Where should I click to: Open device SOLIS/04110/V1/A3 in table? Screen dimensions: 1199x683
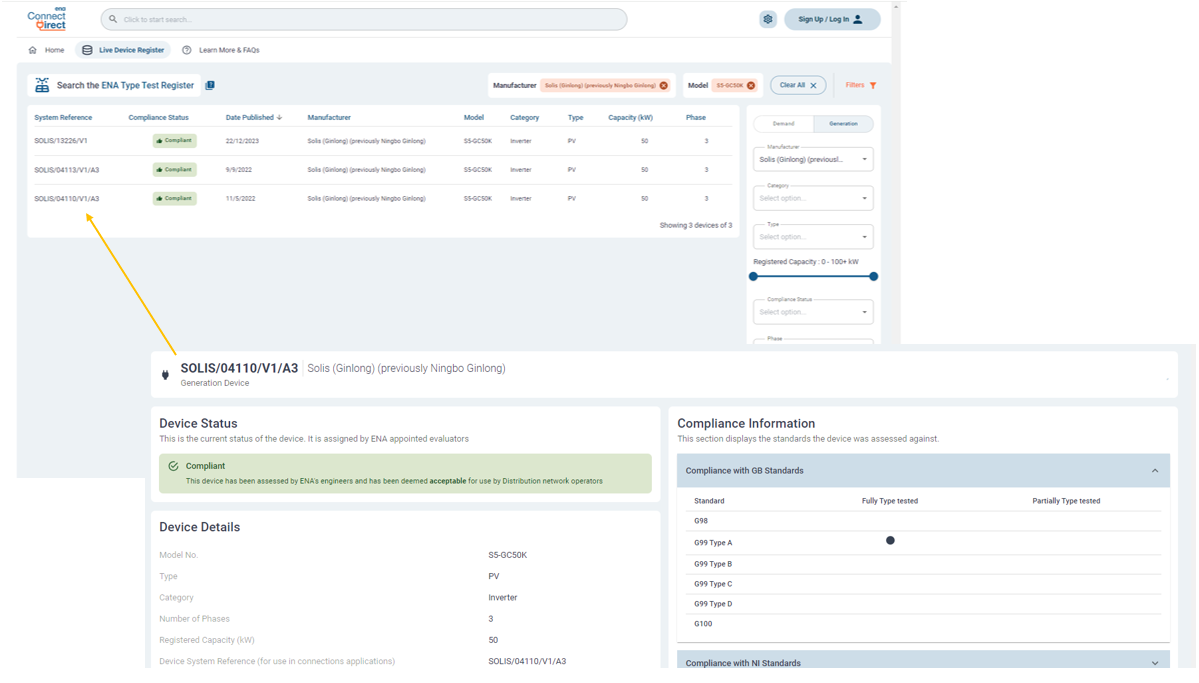click(67, 199)
